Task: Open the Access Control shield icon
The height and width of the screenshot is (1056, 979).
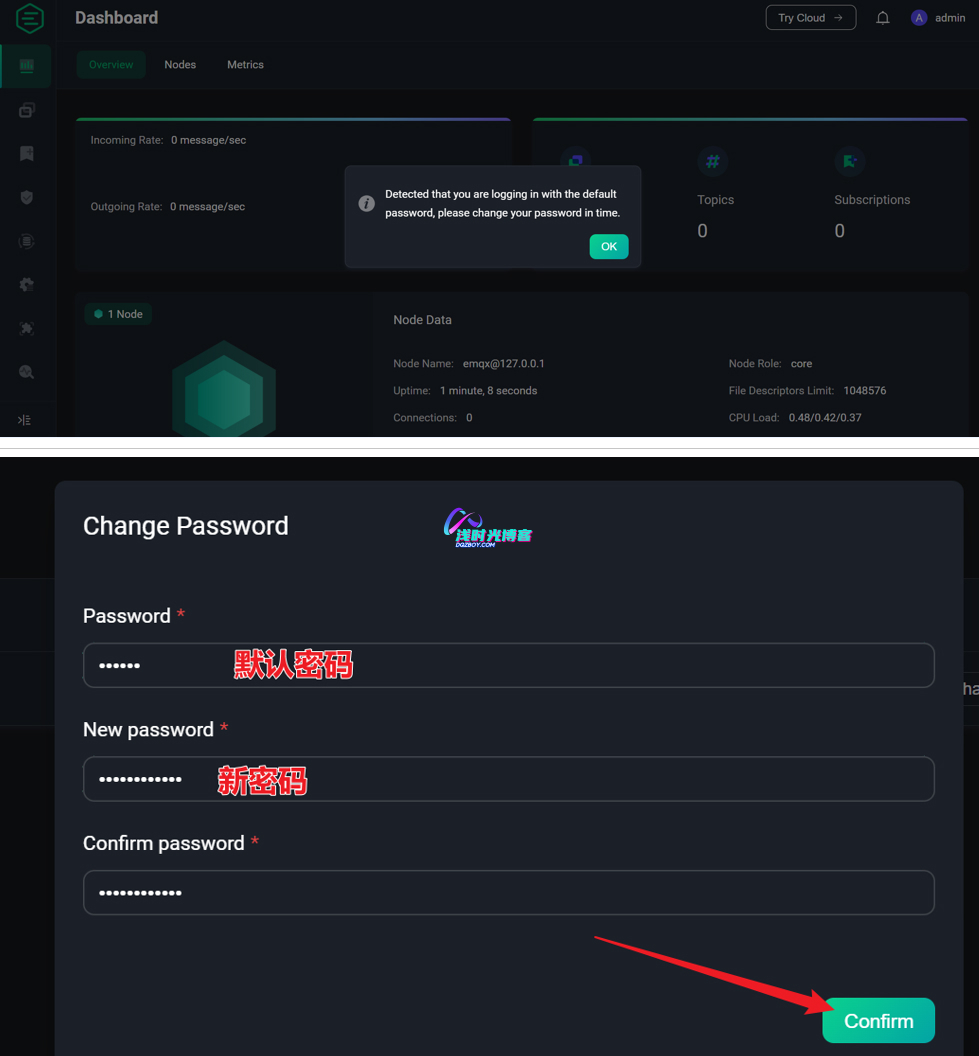Action: pyautogui.click(x=27, y=197)
